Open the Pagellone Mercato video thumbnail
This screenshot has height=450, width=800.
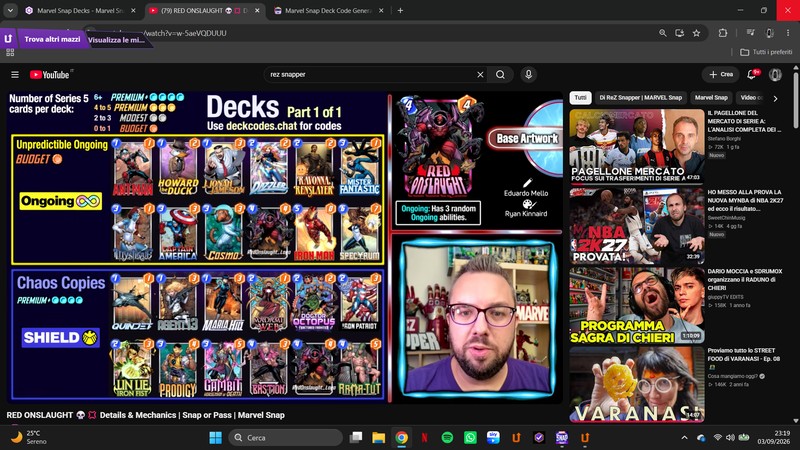pyautogui.click(x=637, y=146)
